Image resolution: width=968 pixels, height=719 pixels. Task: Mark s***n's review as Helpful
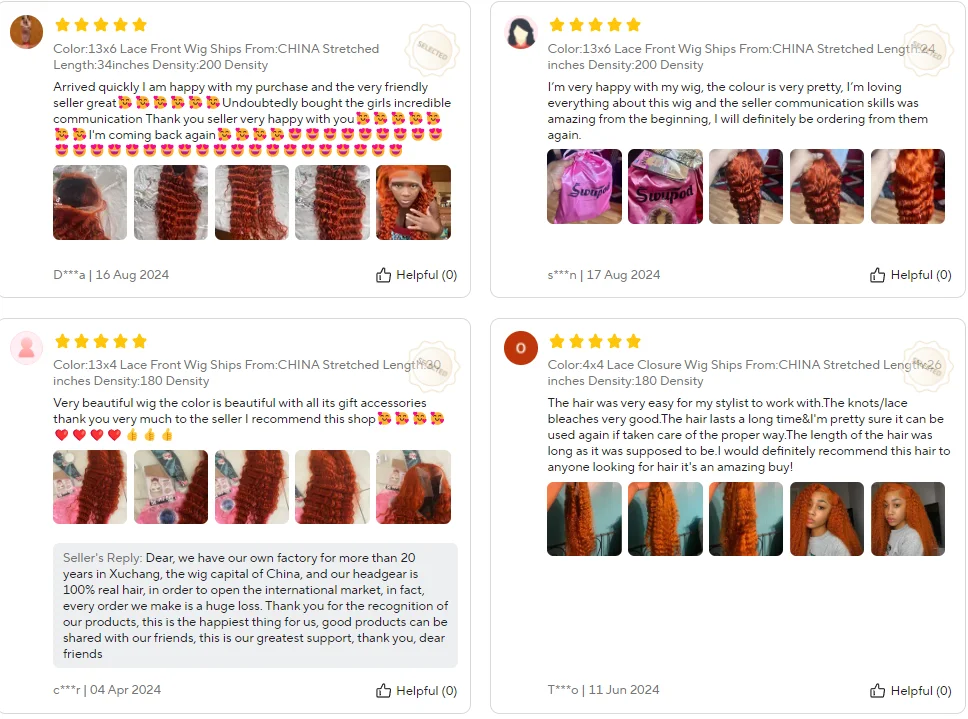tap(911, 275)
